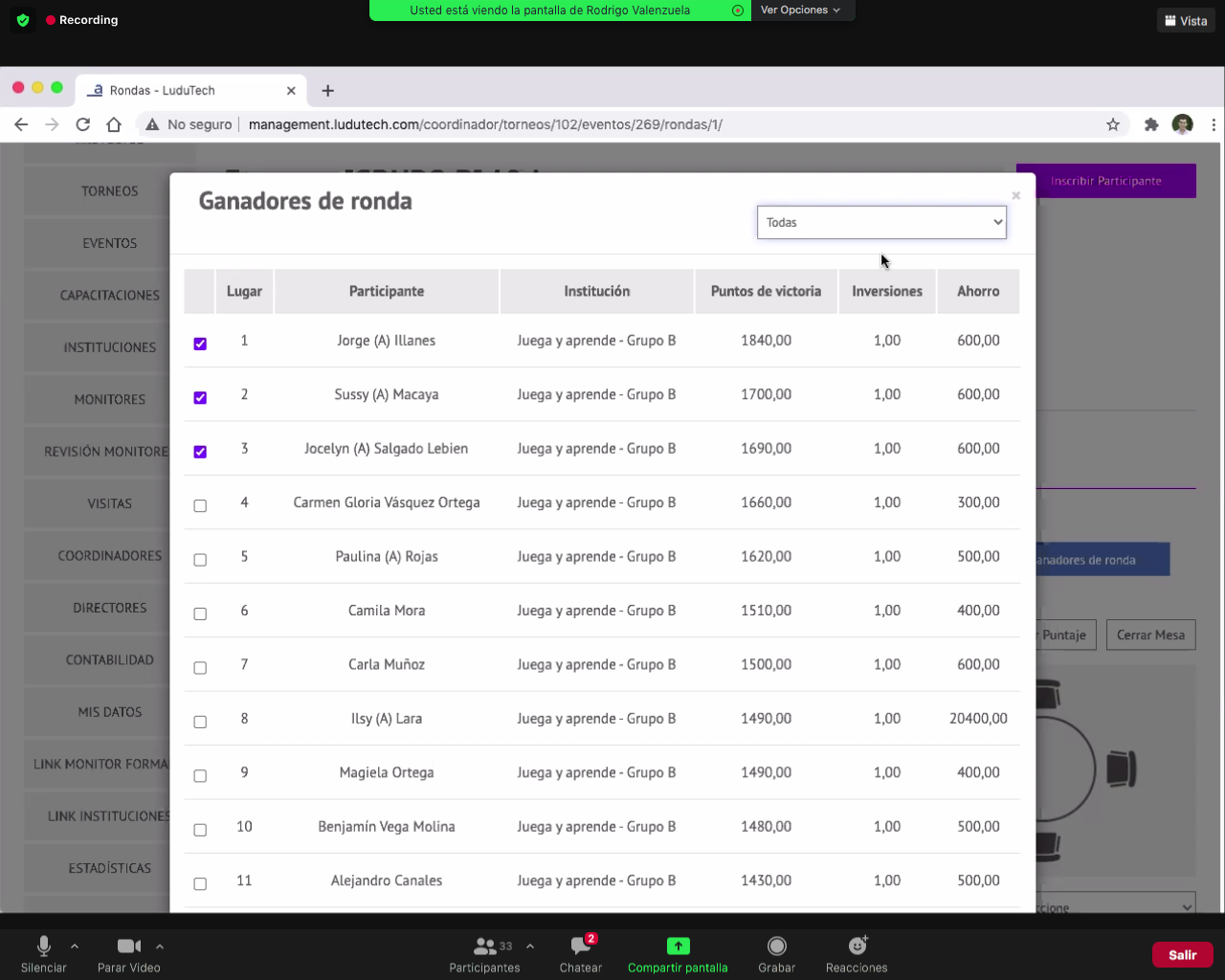Reload the page in the browser
Image resolution: width=1225 pixels, height=980 pixels.
point(83,124)
